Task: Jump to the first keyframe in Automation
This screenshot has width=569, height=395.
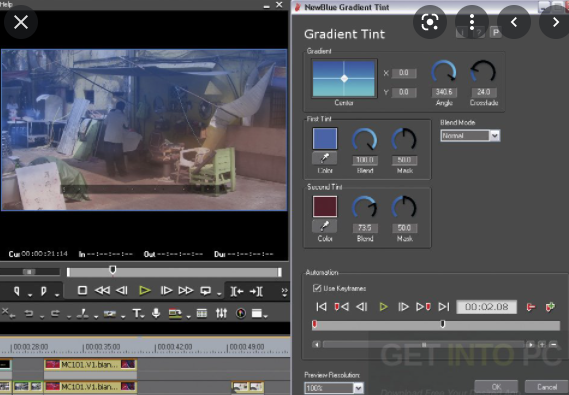Action: 322,307
